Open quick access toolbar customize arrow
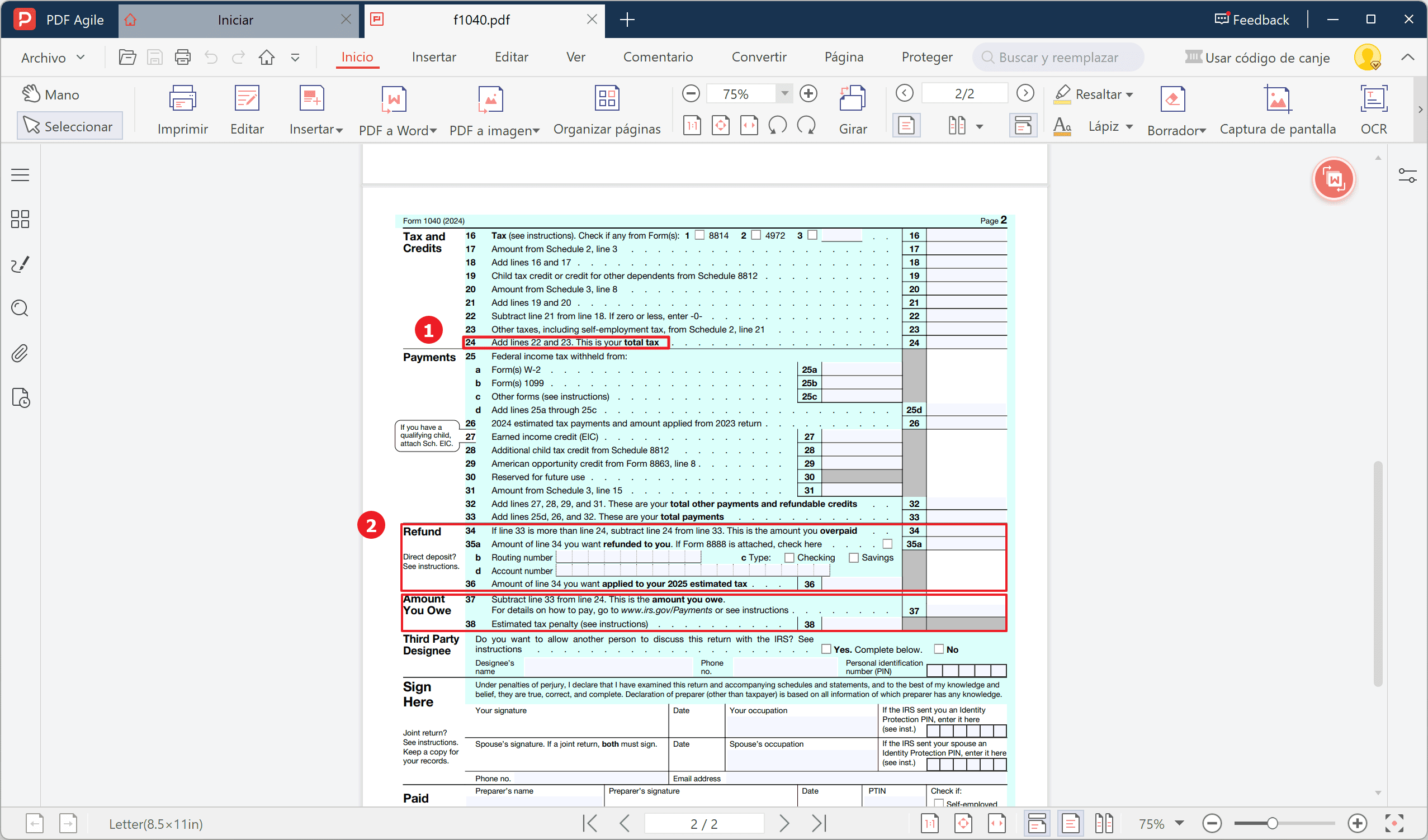The width and height of the screenshot is (1428, 840). pos(295,57)
